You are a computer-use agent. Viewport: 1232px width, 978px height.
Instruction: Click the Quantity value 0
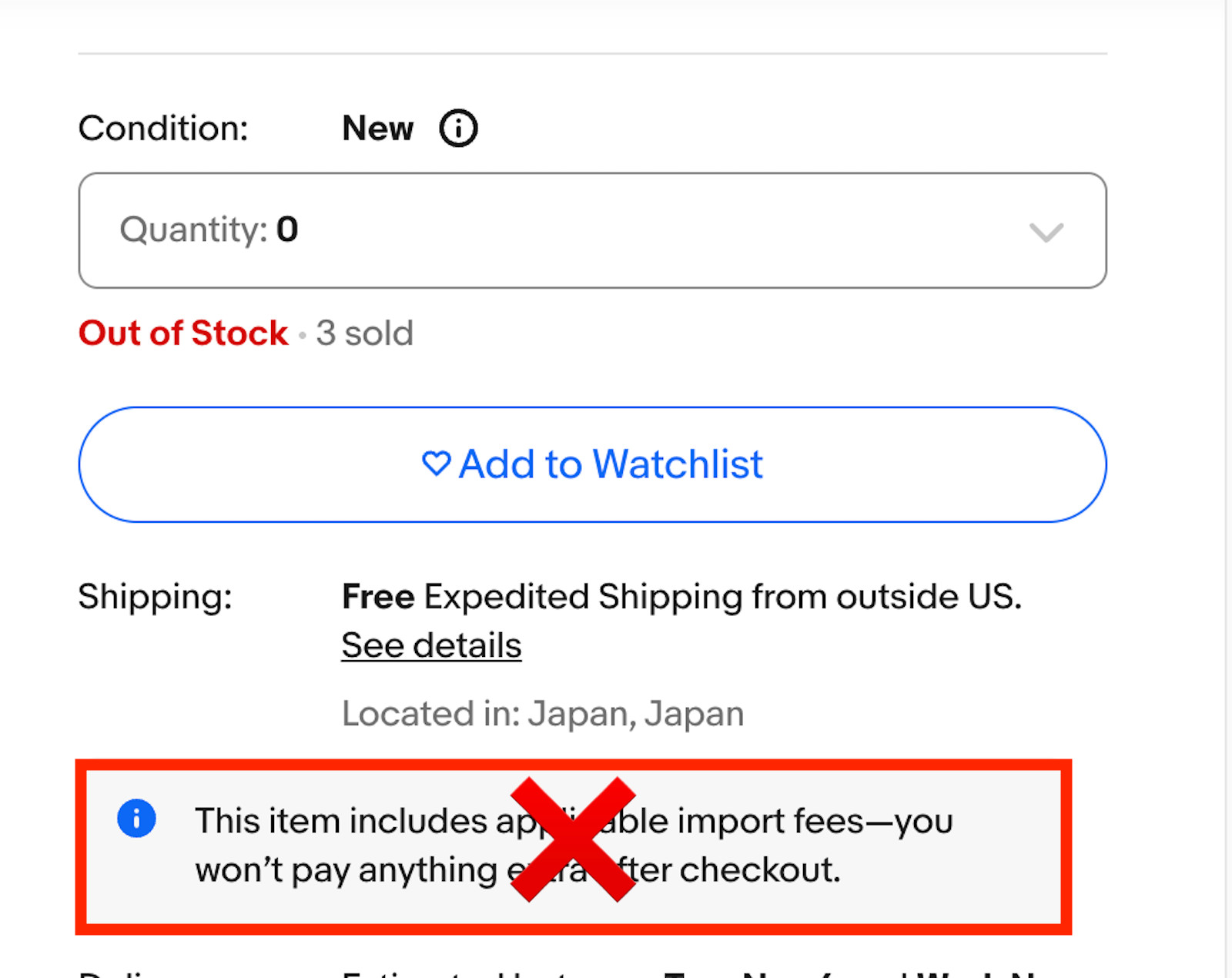287,229
